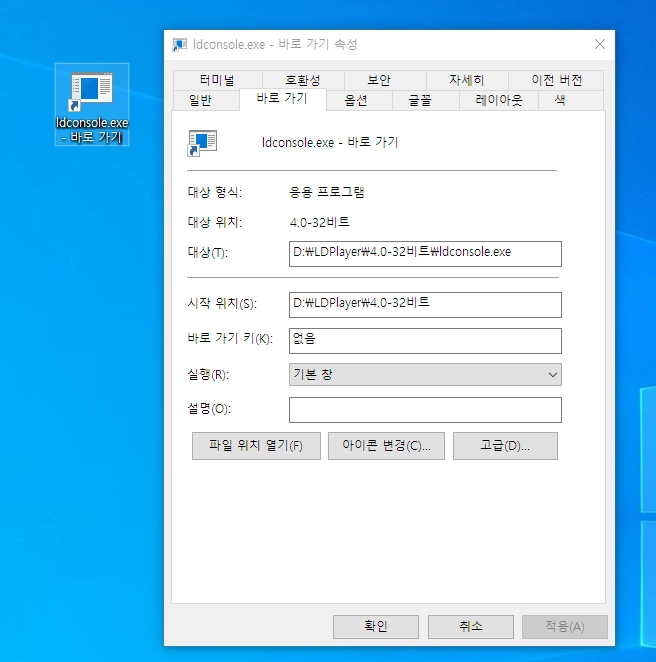
Task: Open the 레이아웃 tab
Action: pos(499,100)
